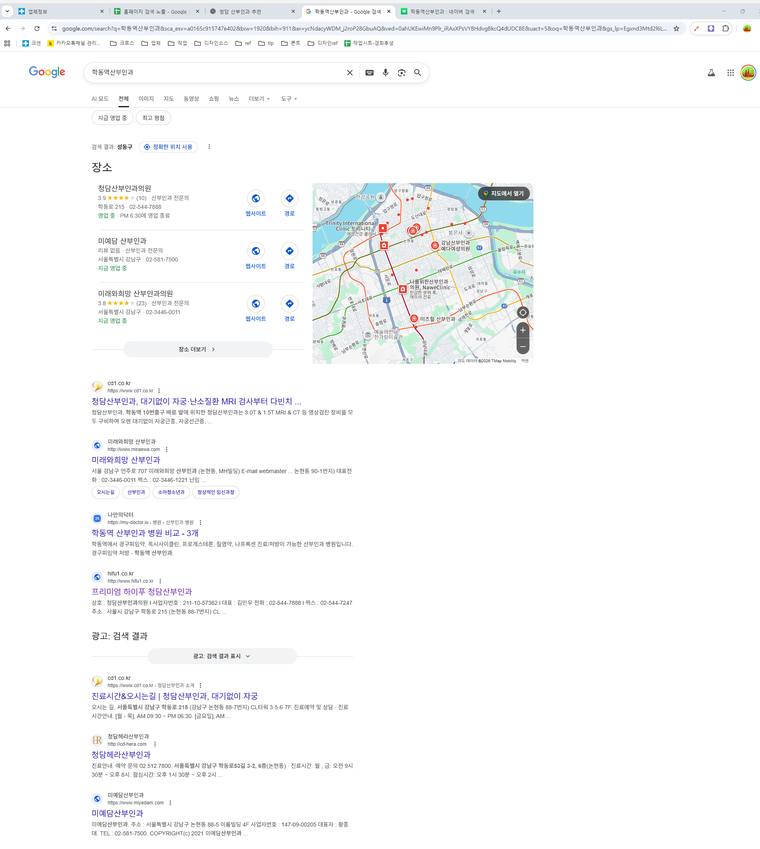This screenshot has height=849, width=760.
Task: Click 지도에서 열기 button on map
Action: (x=503, y=193)
